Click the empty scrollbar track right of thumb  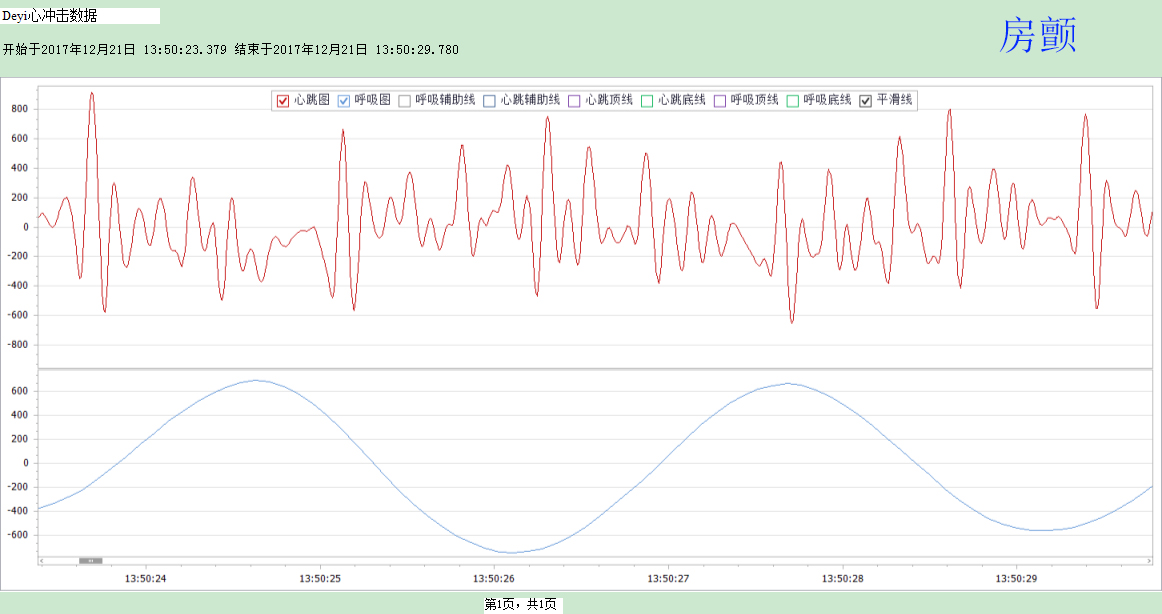[x=600, y=561]
